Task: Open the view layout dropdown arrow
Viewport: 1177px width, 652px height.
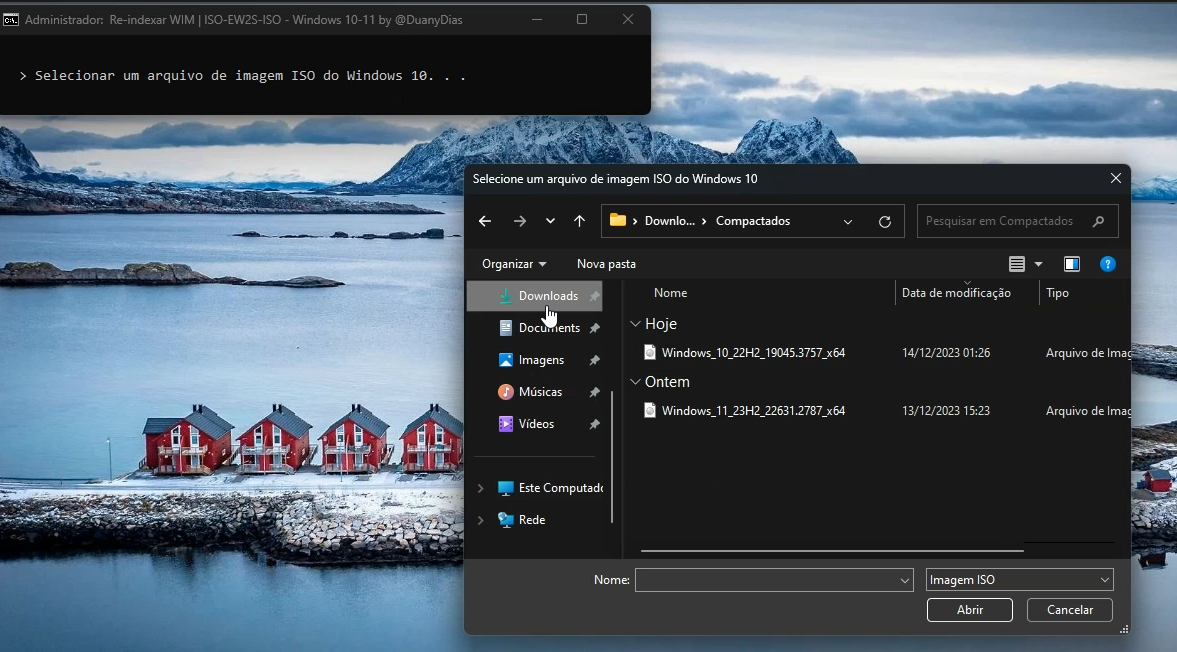Action: [1038, 263]
